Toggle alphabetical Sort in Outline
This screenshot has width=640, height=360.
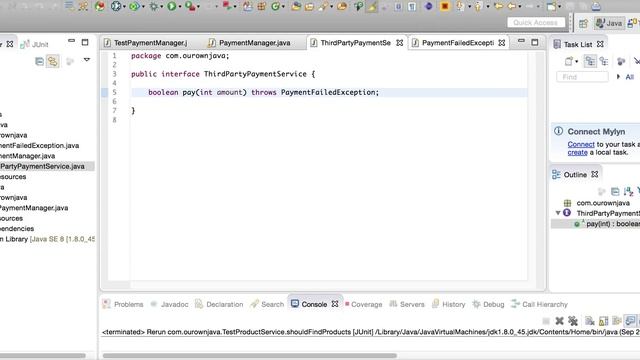(628, 191)
